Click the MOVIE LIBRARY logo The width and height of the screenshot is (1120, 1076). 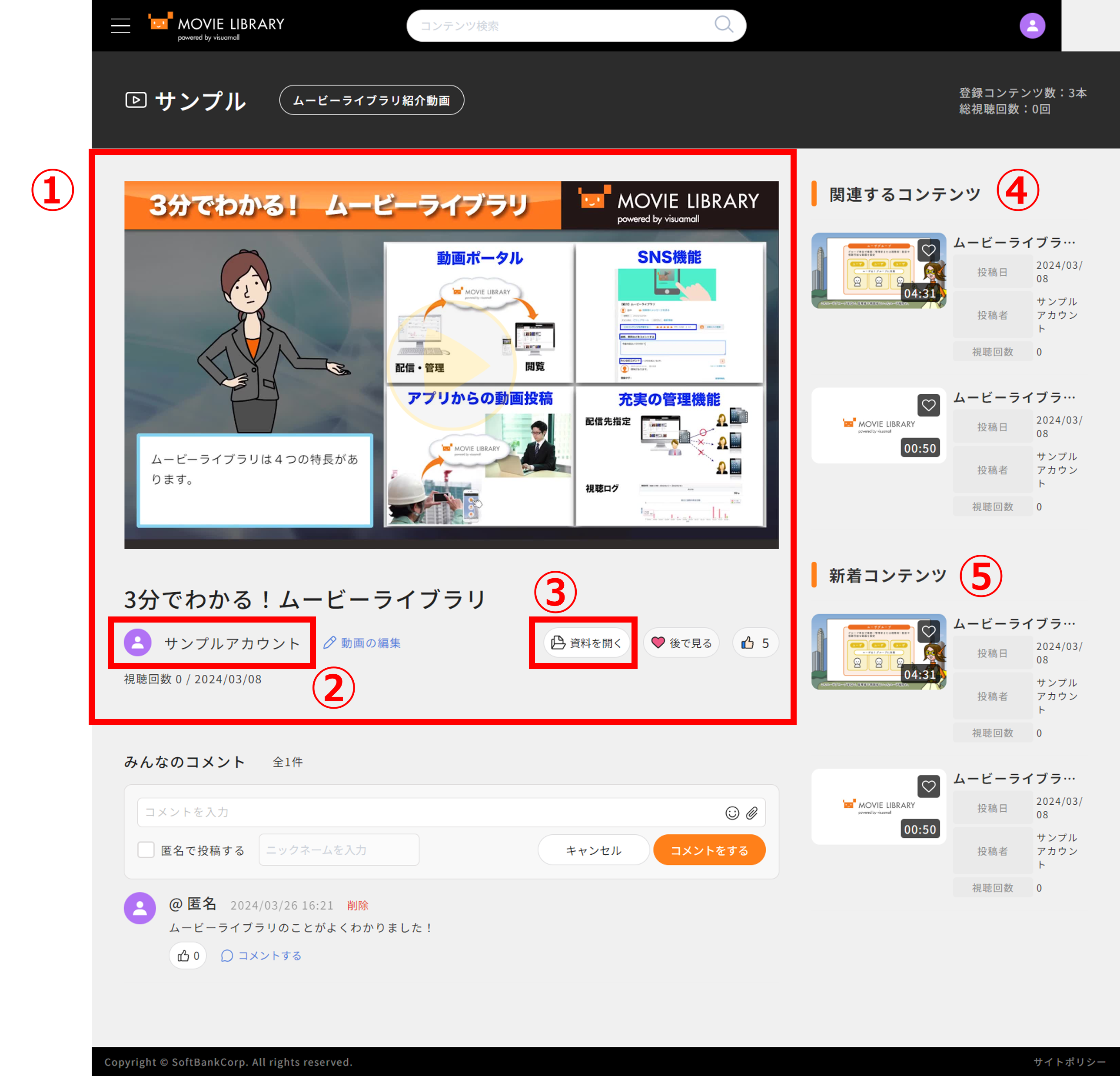pyautogui.click(x=216, y=26)
